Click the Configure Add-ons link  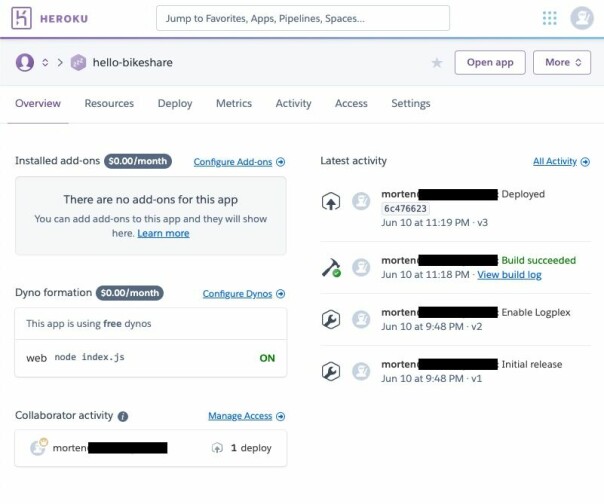pyautogui.click(x=233, y=162)
